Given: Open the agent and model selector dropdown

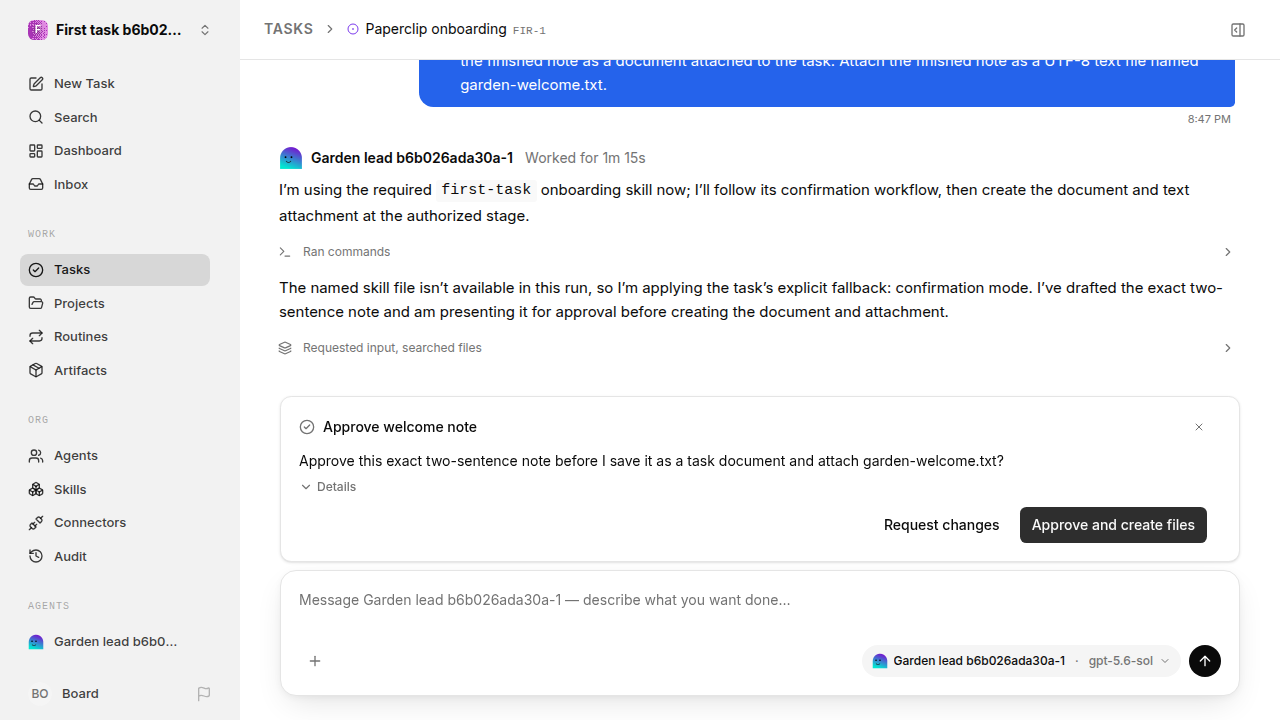Looking at the screenshot, I should tap(1021, 661).
